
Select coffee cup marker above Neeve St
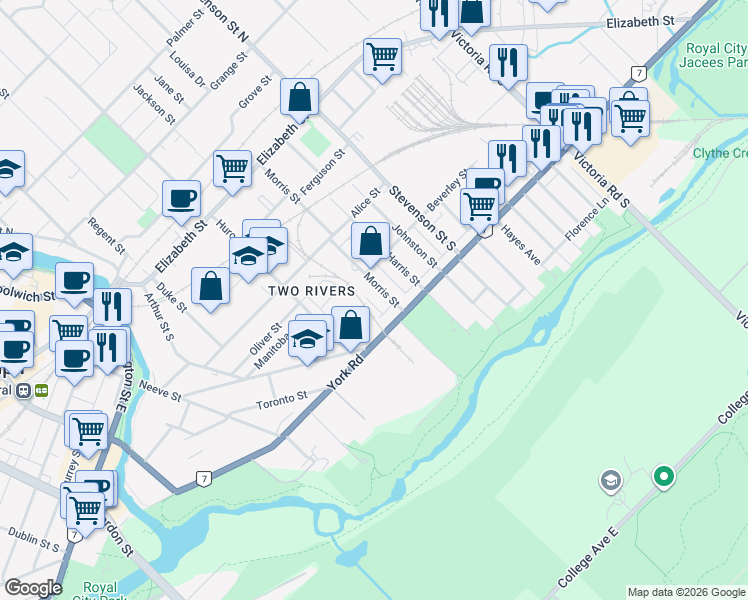pyautogui.click(x=74, y=361)
